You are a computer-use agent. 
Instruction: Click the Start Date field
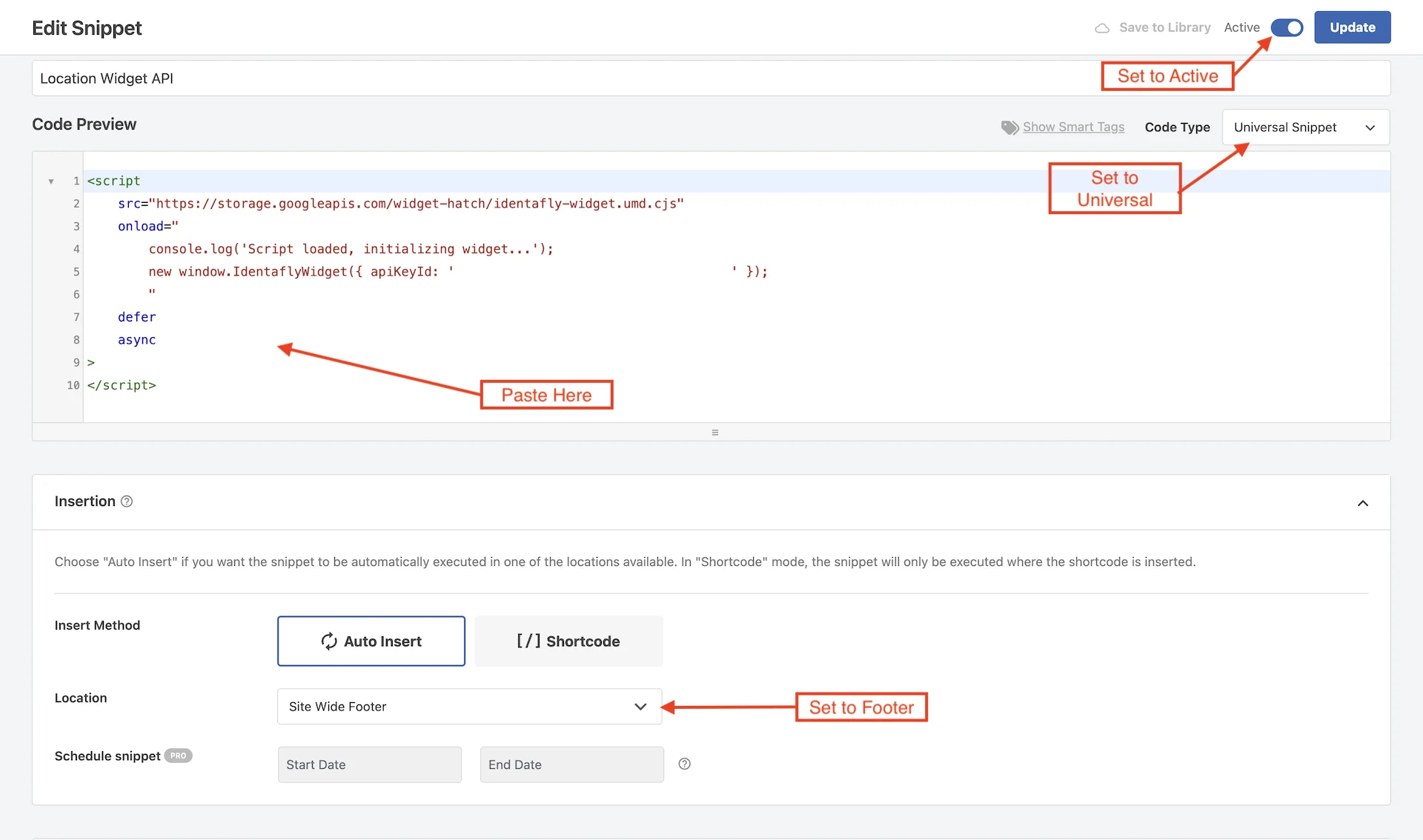click(370, 764)
